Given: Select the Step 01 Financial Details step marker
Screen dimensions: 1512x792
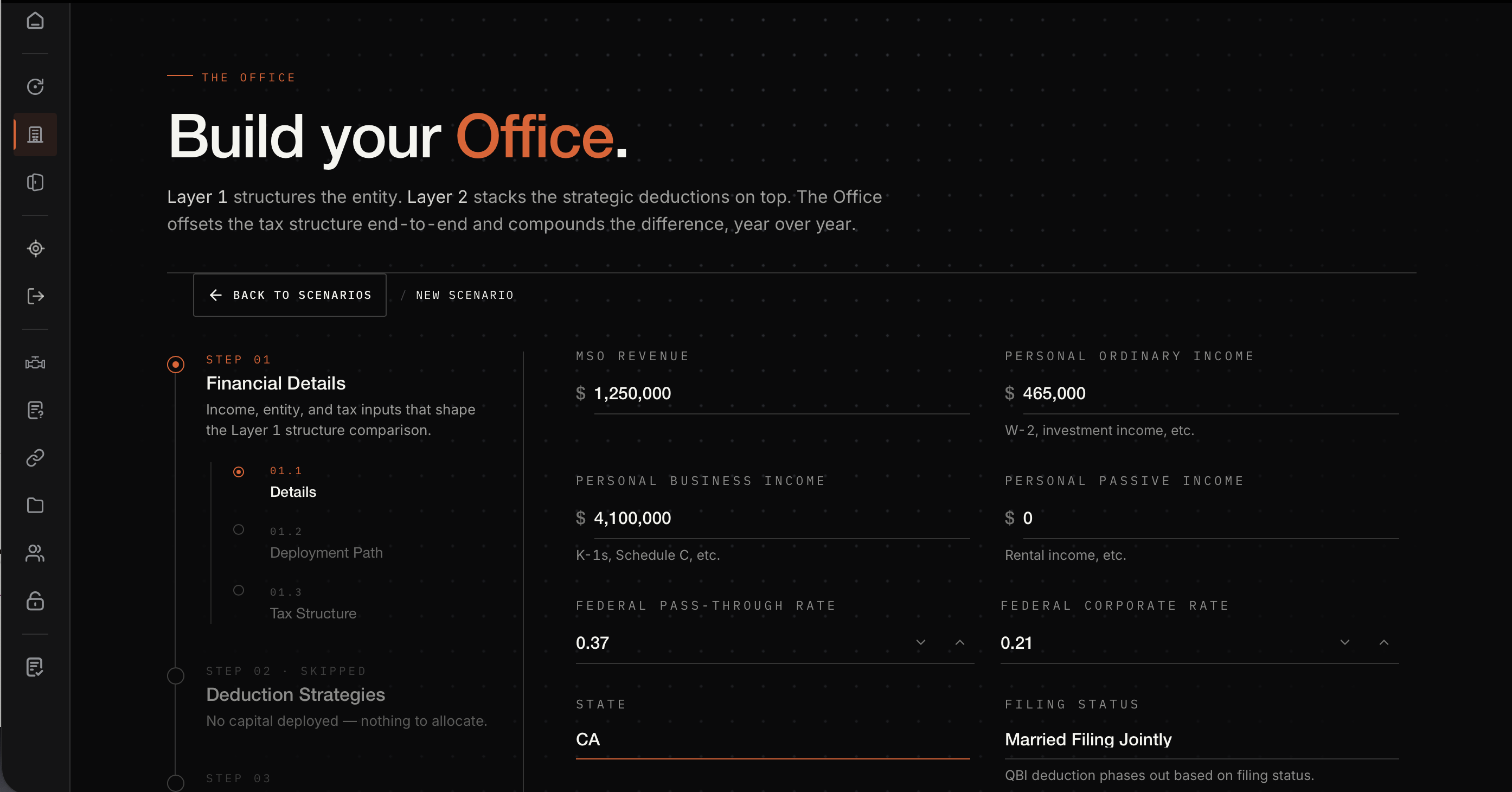Looking at the screenshot, I should [x=176, y=365].
